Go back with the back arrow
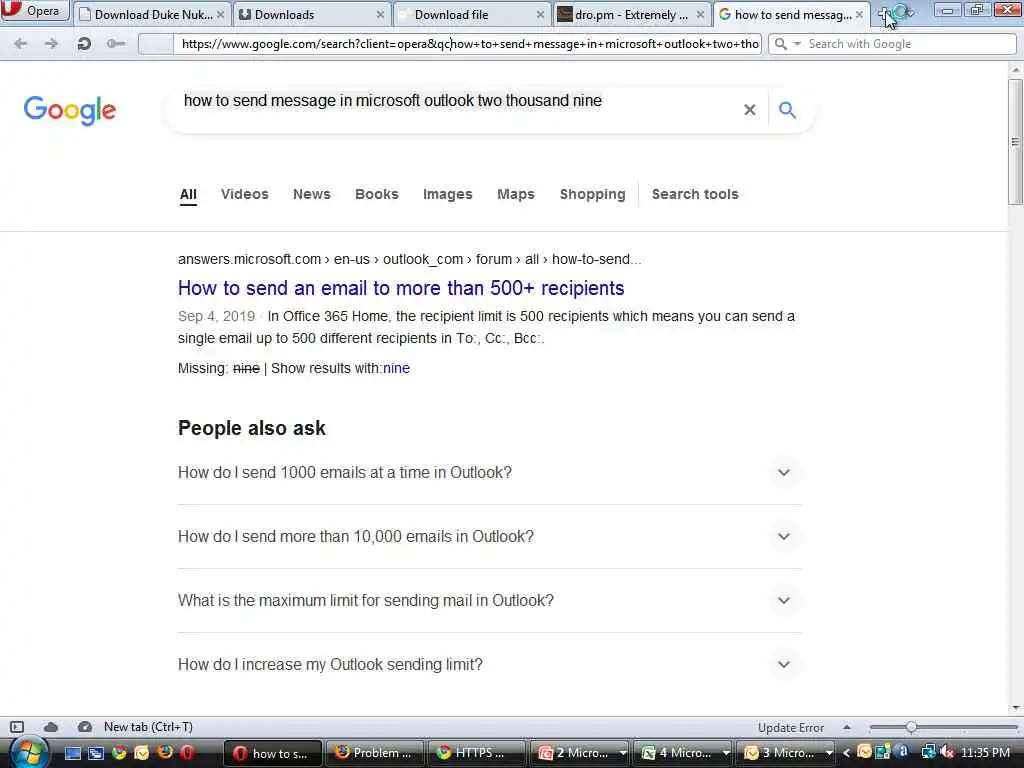1024x768 pixels. coord(20,44)
